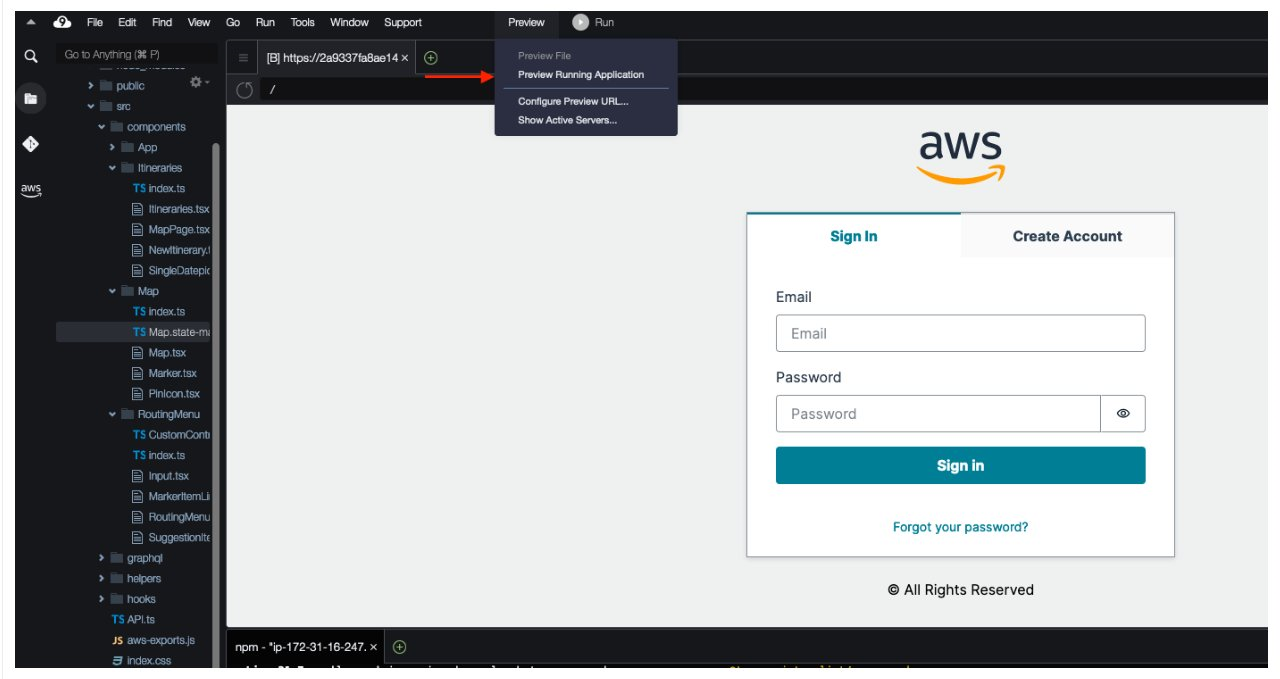This screenshot has height=679, width=1280.
Task: Add a new tab beside the npm terminal
Action: point(400,647)
